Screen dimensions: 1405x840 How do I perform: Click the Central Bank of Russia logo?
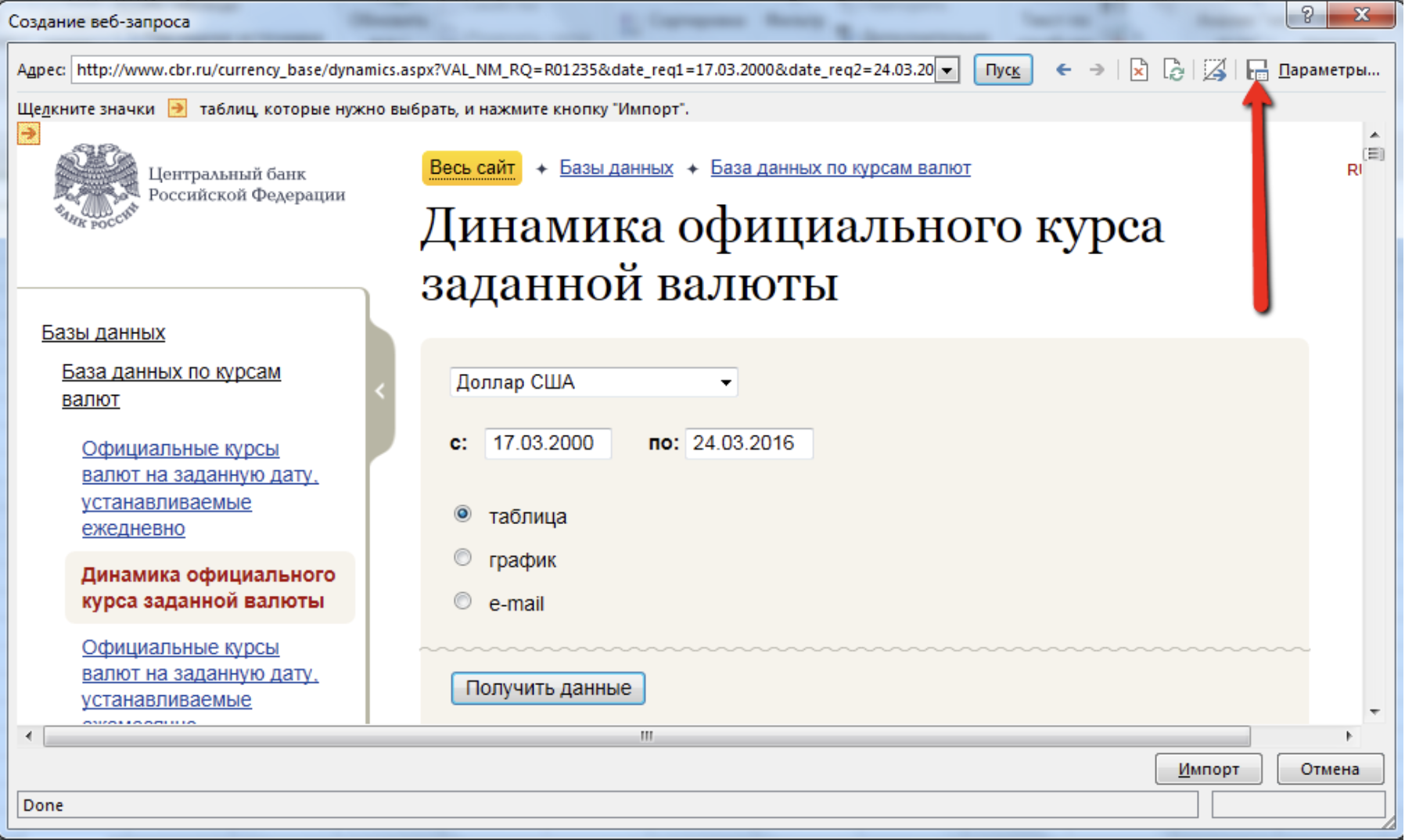coord(96,186)
